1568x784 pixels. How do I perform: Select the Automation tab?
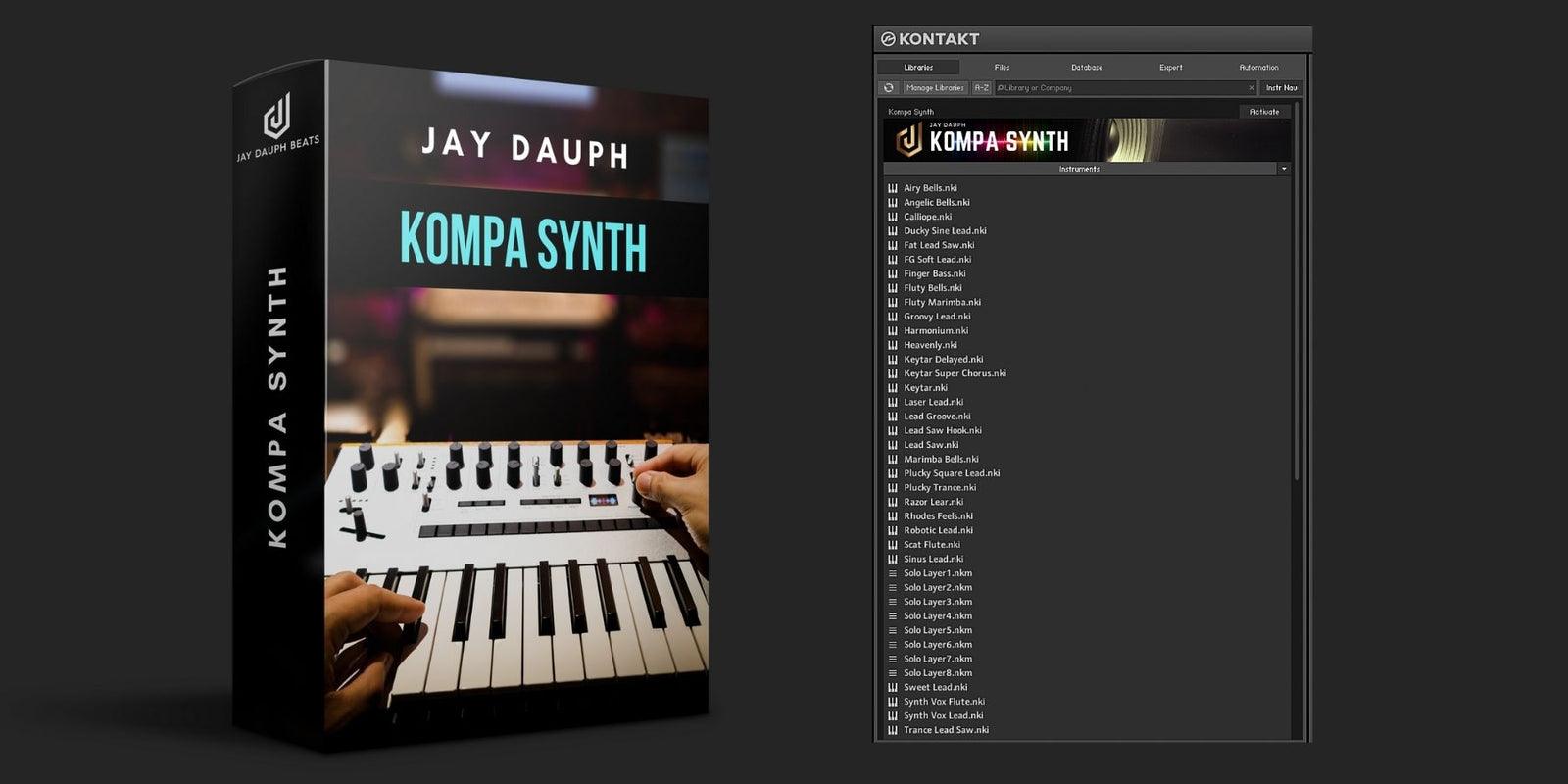[x=1258, y=68]
